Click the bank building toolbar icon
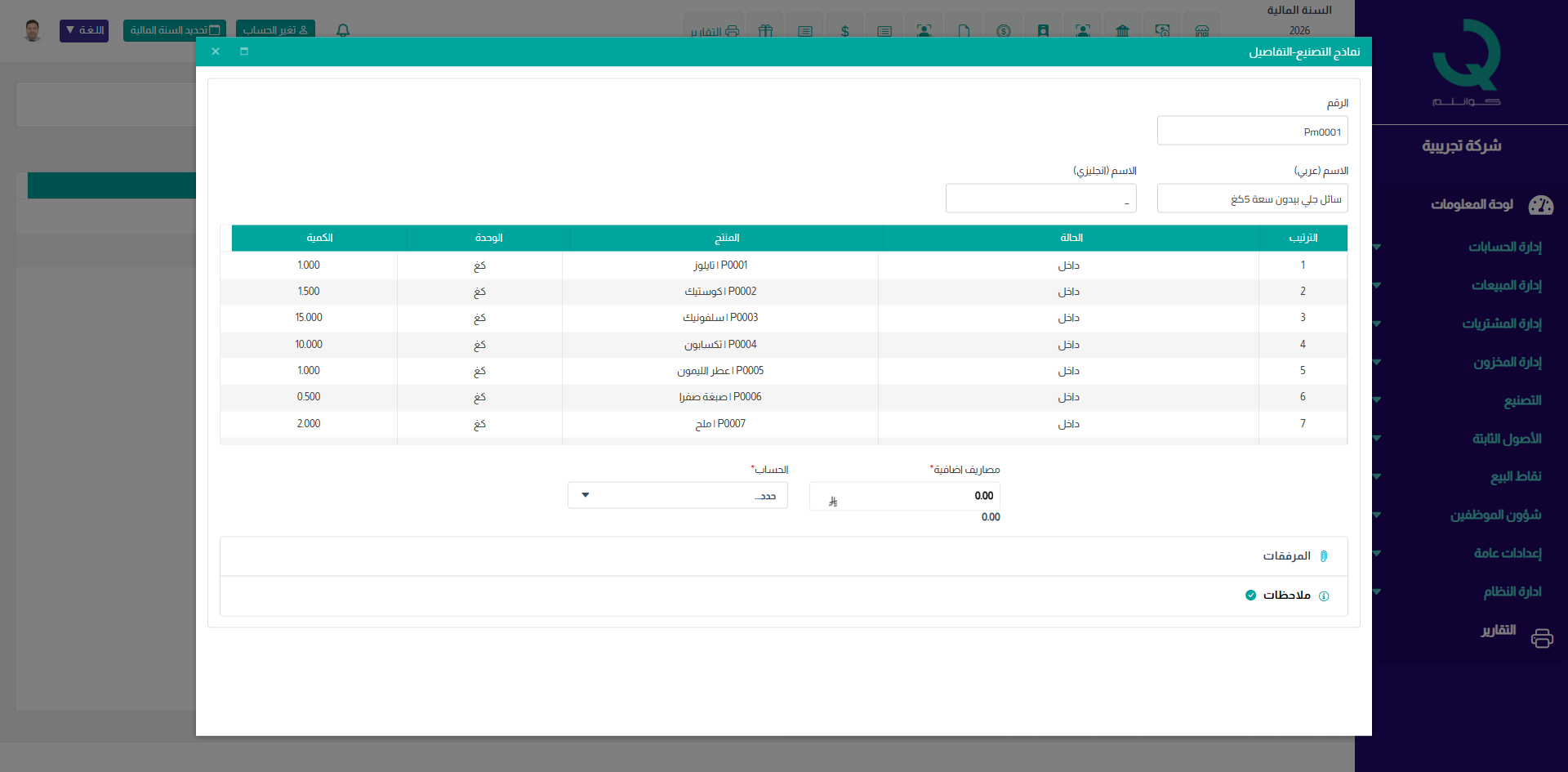Viewport: 1568px width, 772px height. [x=1122, y=31]
